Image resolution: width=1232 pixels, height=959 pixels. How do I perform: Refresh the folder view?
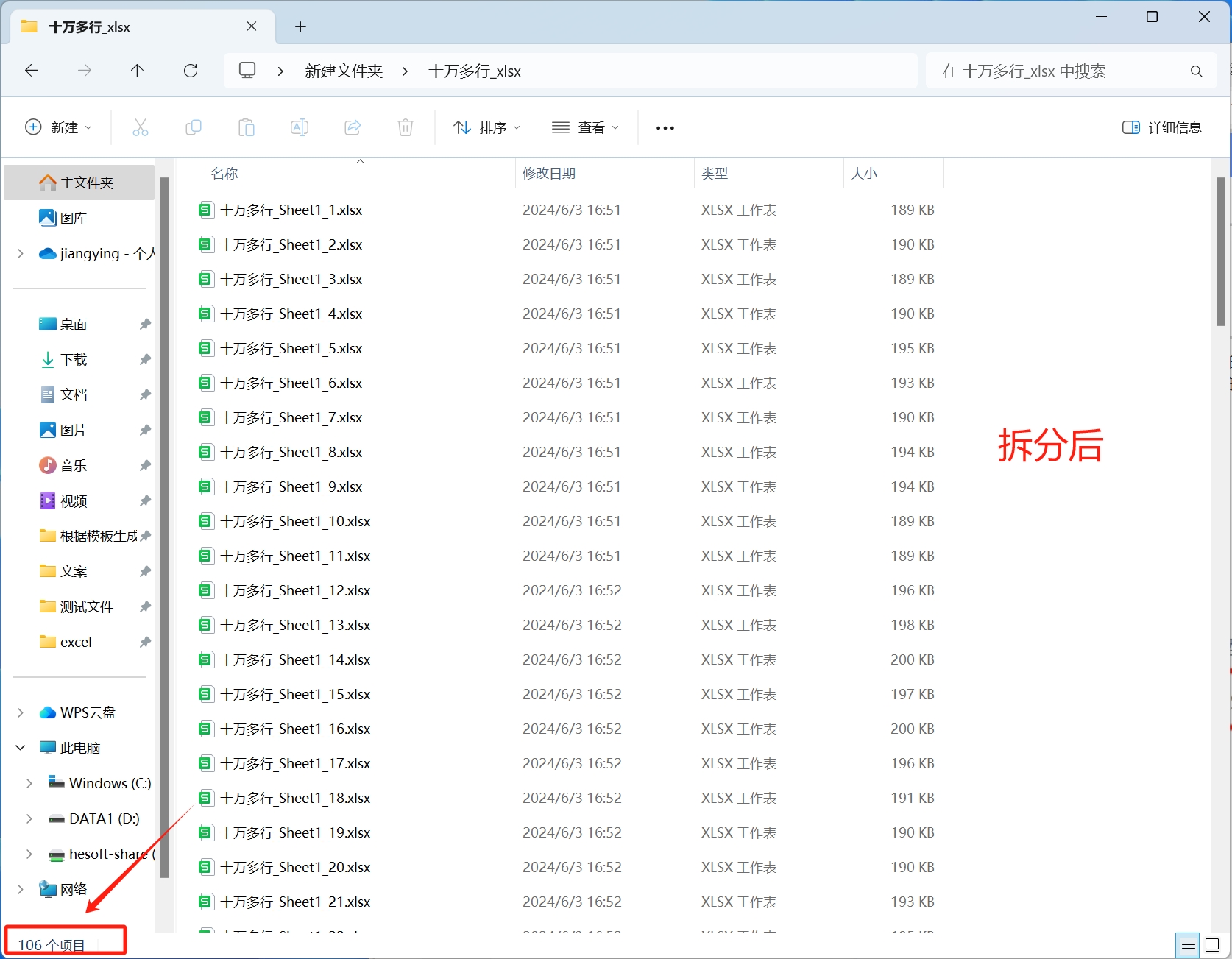click(x=191, y=70)
